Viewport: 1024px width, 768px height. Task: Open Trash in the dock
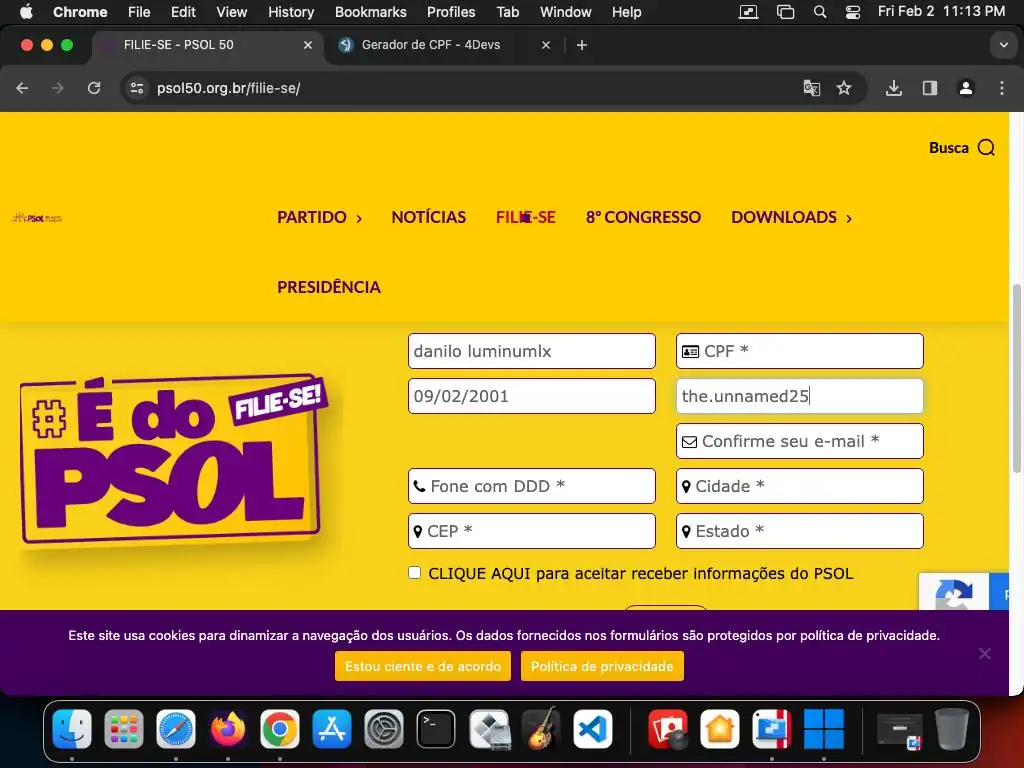tap(952, 728)
